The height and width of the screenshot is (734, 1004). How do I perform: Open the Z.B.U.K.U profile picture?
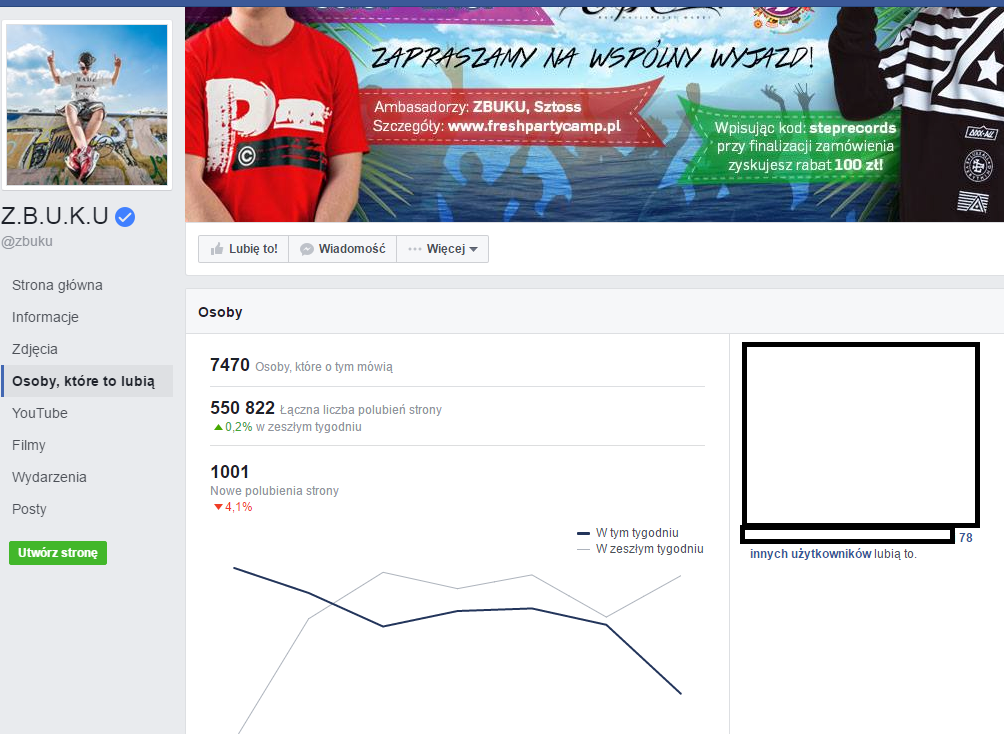[87, 105]
